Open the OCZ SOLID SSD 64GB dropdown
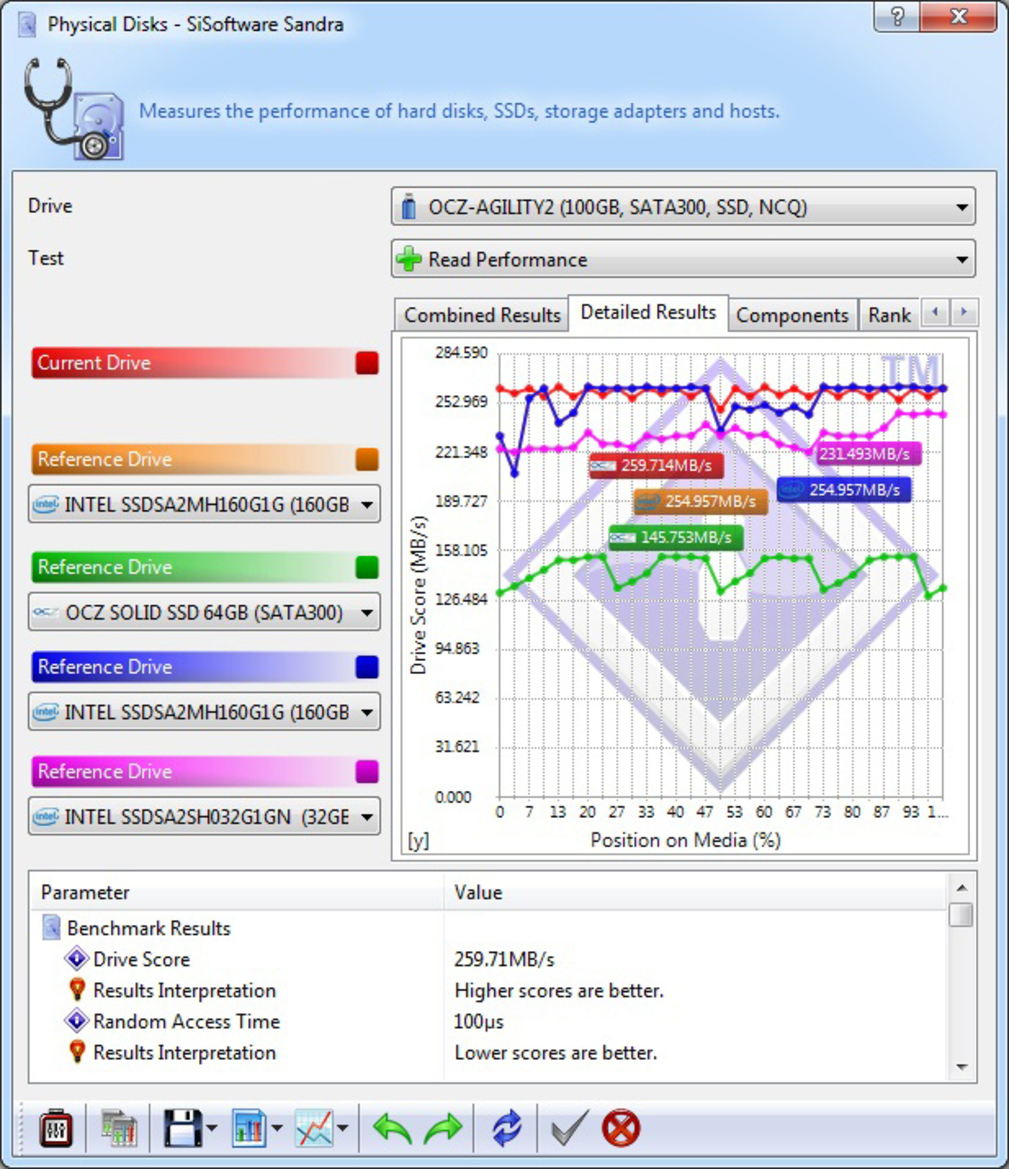This screenshot has height=1169, width=1009. tap(204, 612)
